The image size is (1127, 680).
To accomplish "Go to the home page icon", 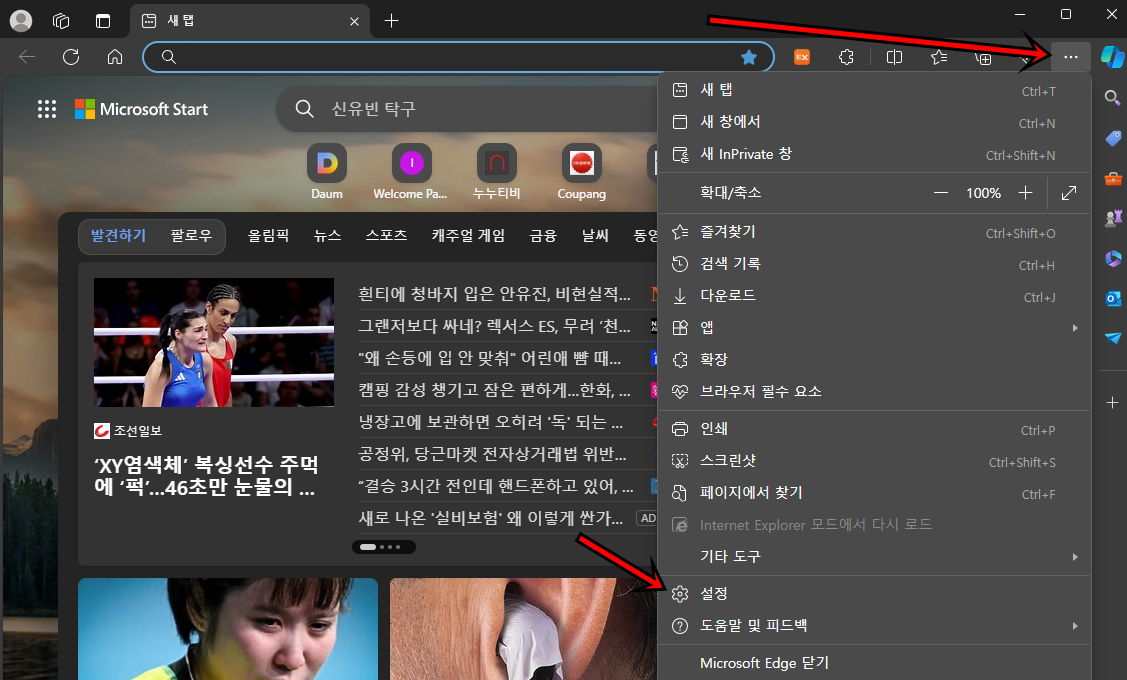I will pos(115,57).
